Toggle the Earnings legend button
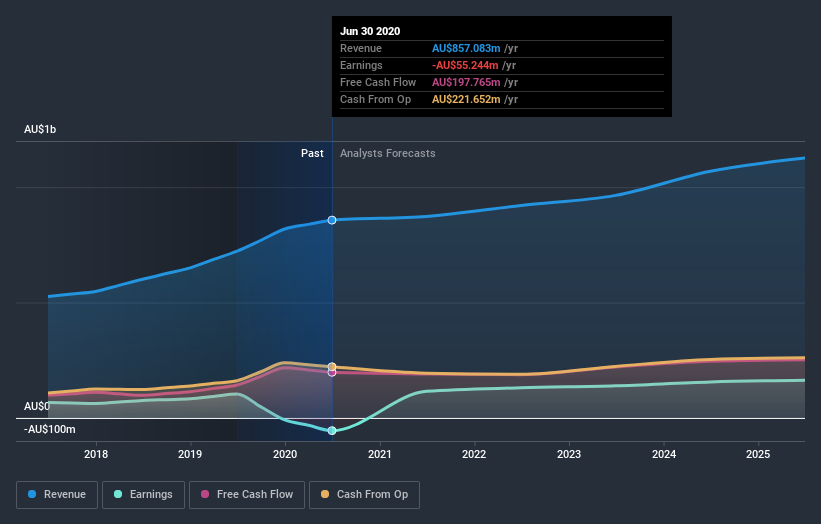821x524 pixels. point(143,495)
